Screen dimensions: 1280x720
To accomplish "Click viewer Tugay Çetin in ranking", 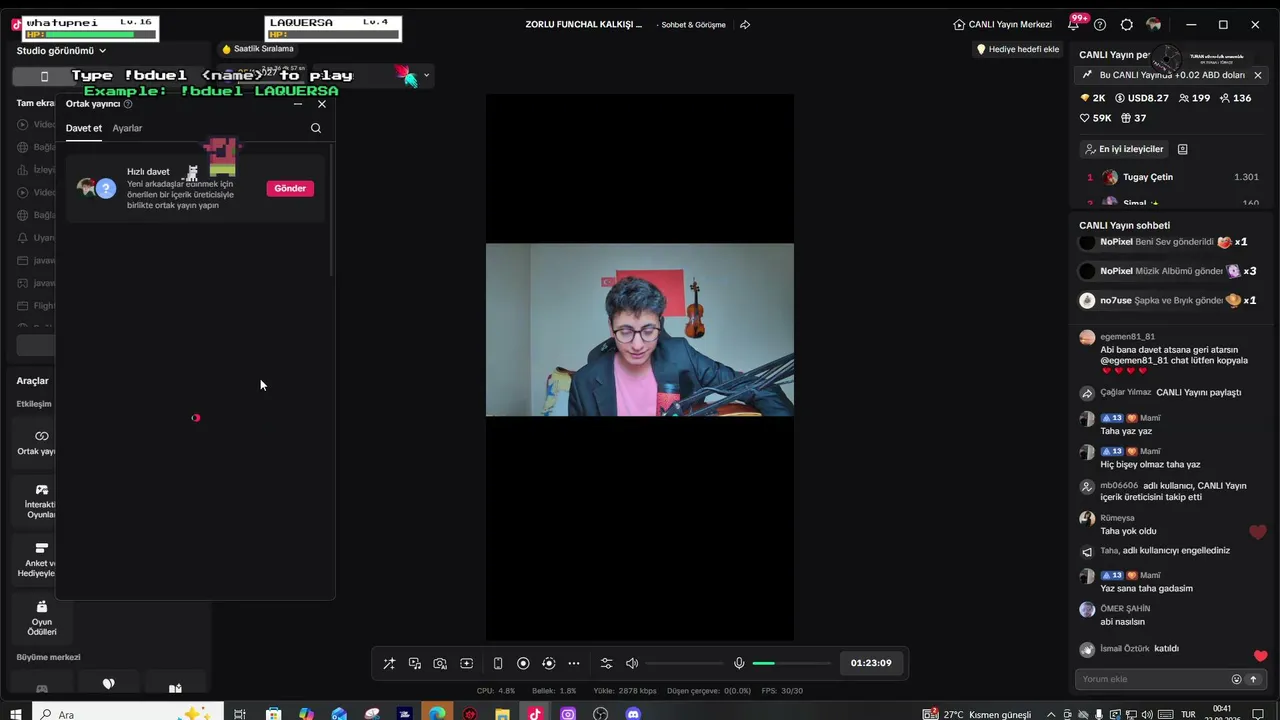I will coord(1147,177).
